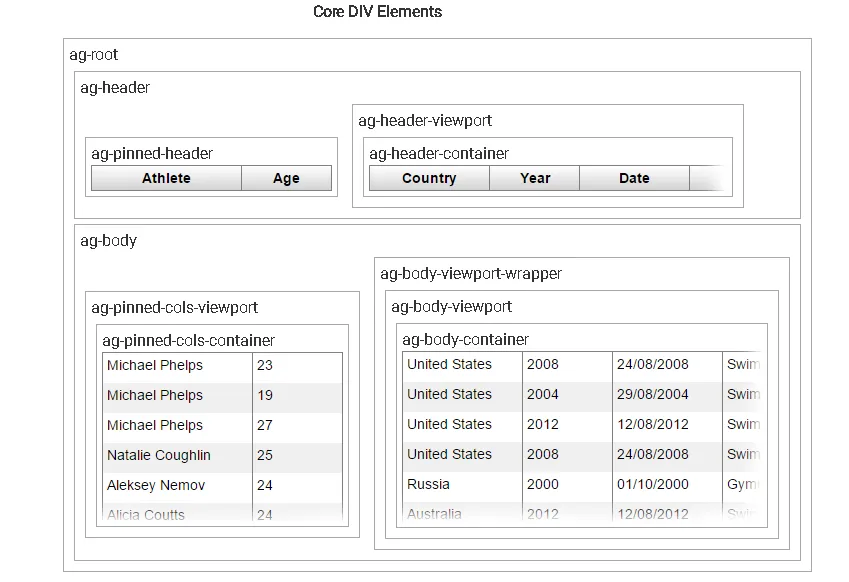Viewport: 849px width, 582px height.
Task: Pick the age cell showing 25
Action: [265, 455]
